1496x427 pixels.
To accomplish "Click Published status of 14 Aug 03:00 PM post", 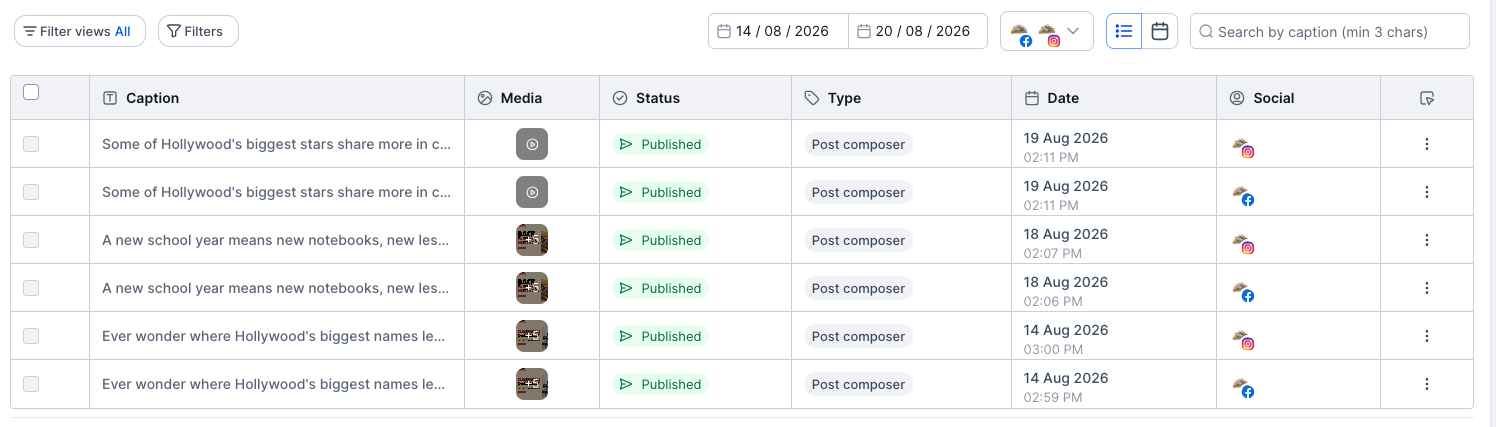I will [x=660, y=336].
